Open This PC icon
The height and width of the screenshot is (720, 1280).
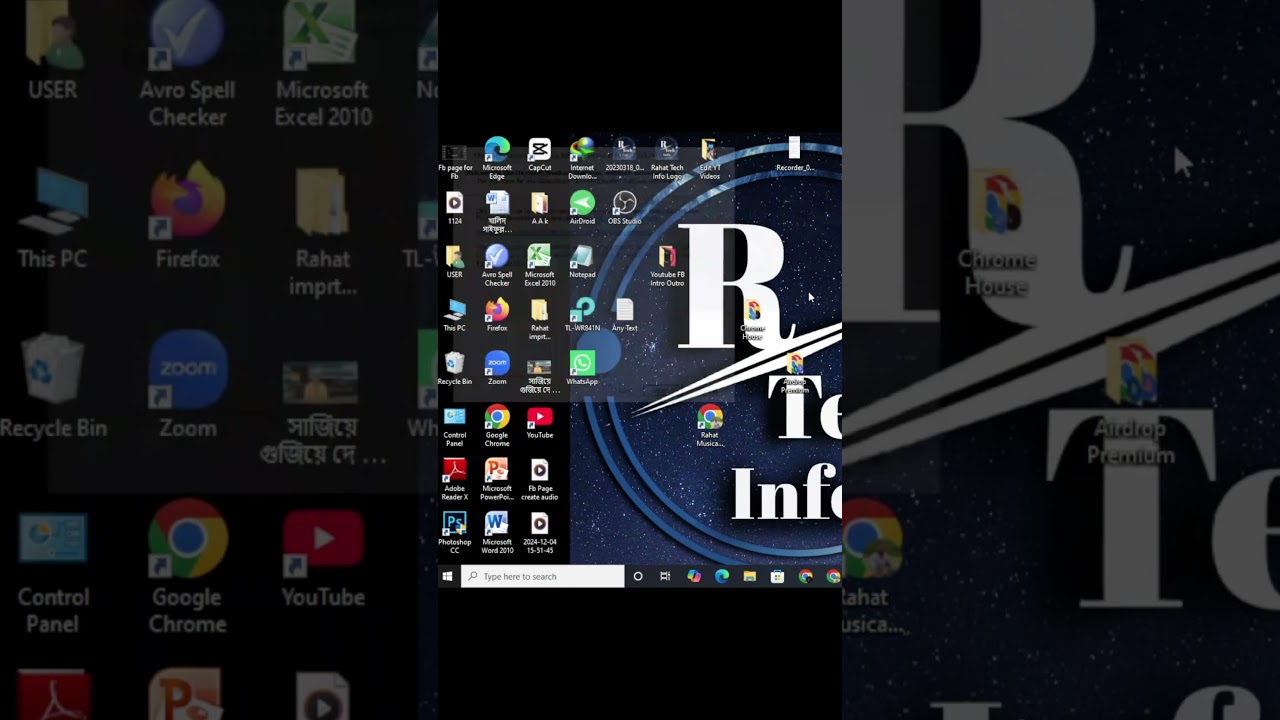(455, 315)
